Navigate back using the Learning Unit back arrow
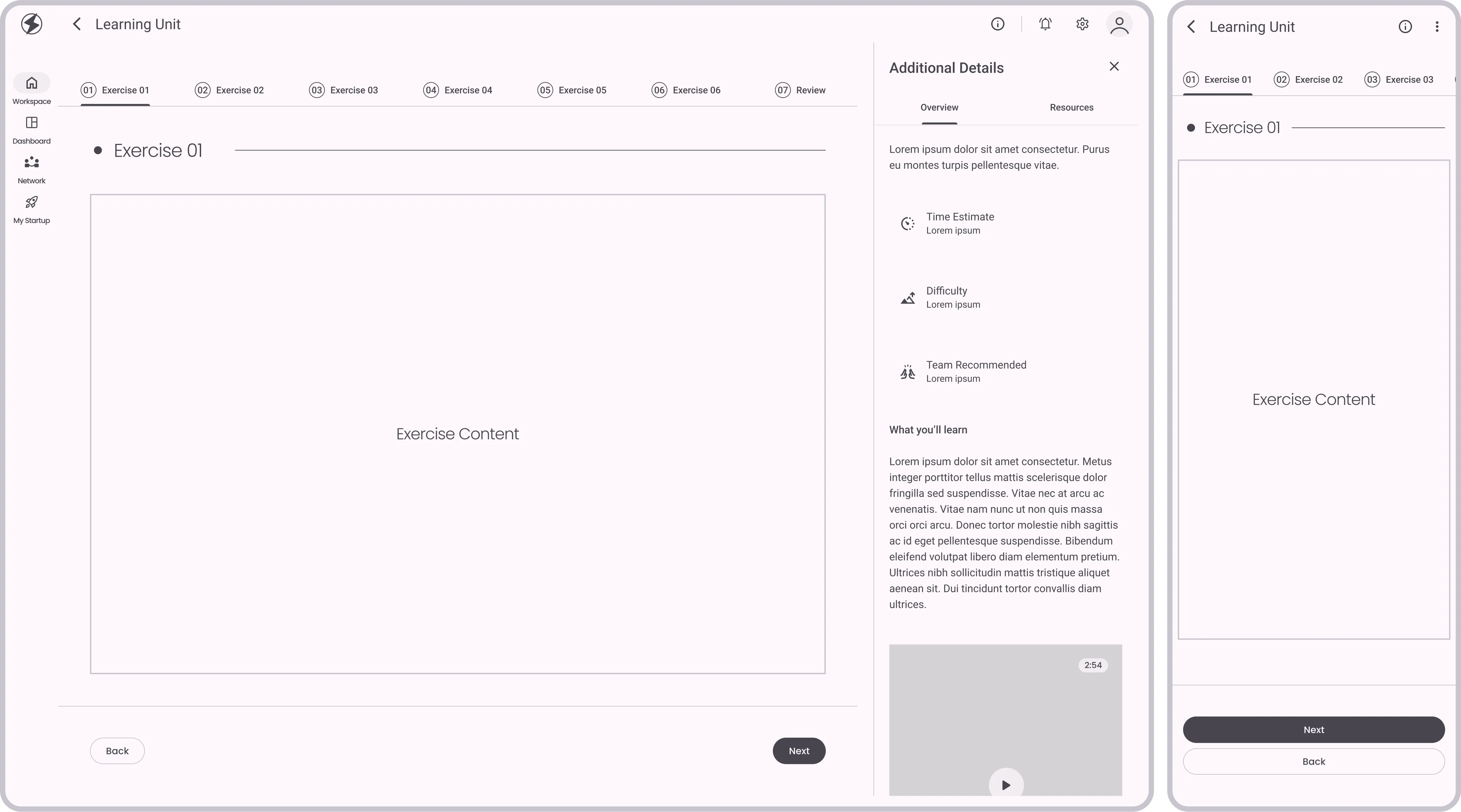The width and height of the screenshot is (1461, 812). point(76,24)
